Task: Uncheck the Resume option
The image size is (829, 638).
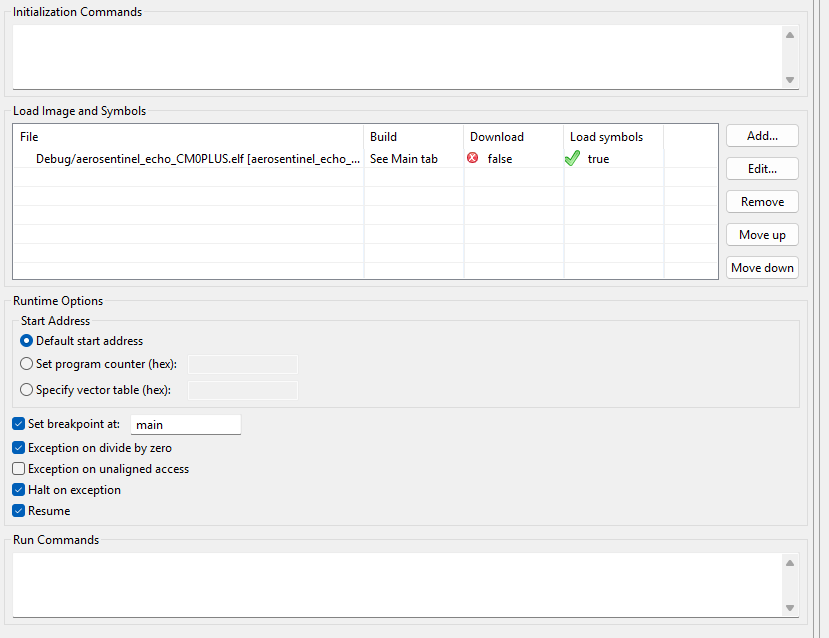Action: [x=19, y=511]
